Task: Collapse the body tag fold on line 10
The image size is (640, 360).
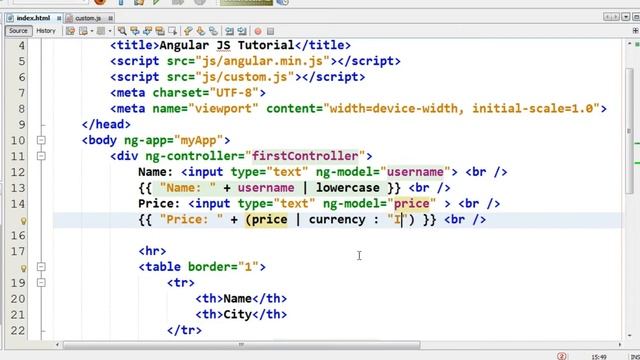Action: 41,140
